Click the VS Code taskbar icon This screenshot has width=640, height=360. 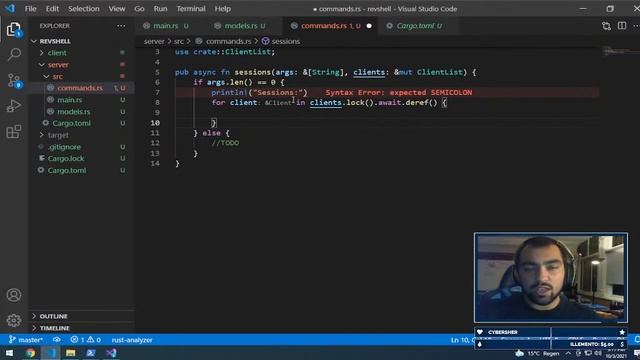51,353
